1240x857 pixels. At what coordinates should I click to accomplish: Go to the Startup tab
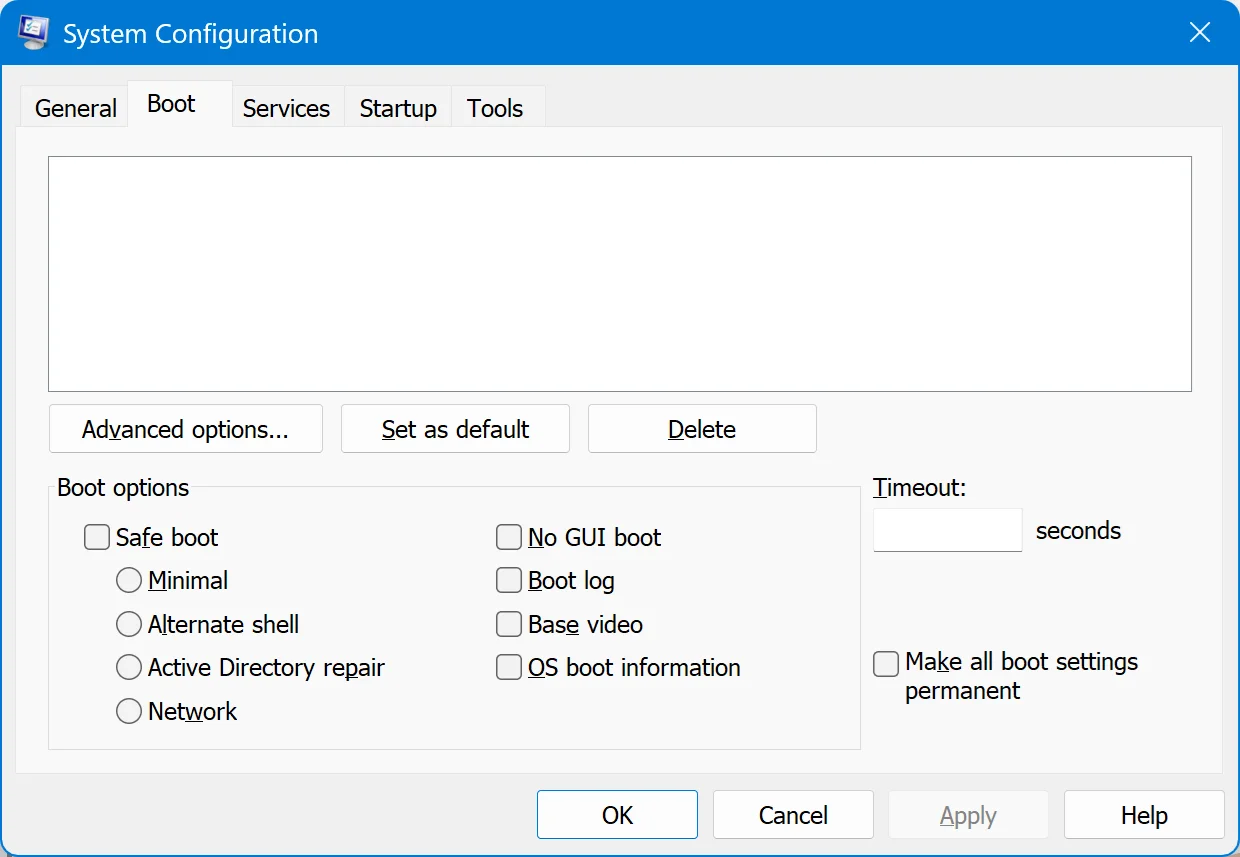(398, 108)
